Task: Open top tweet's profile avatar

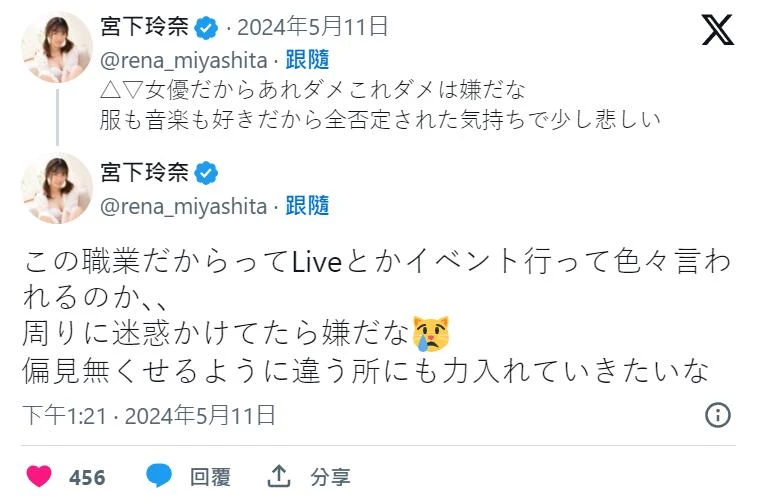Action: point(57,47)
